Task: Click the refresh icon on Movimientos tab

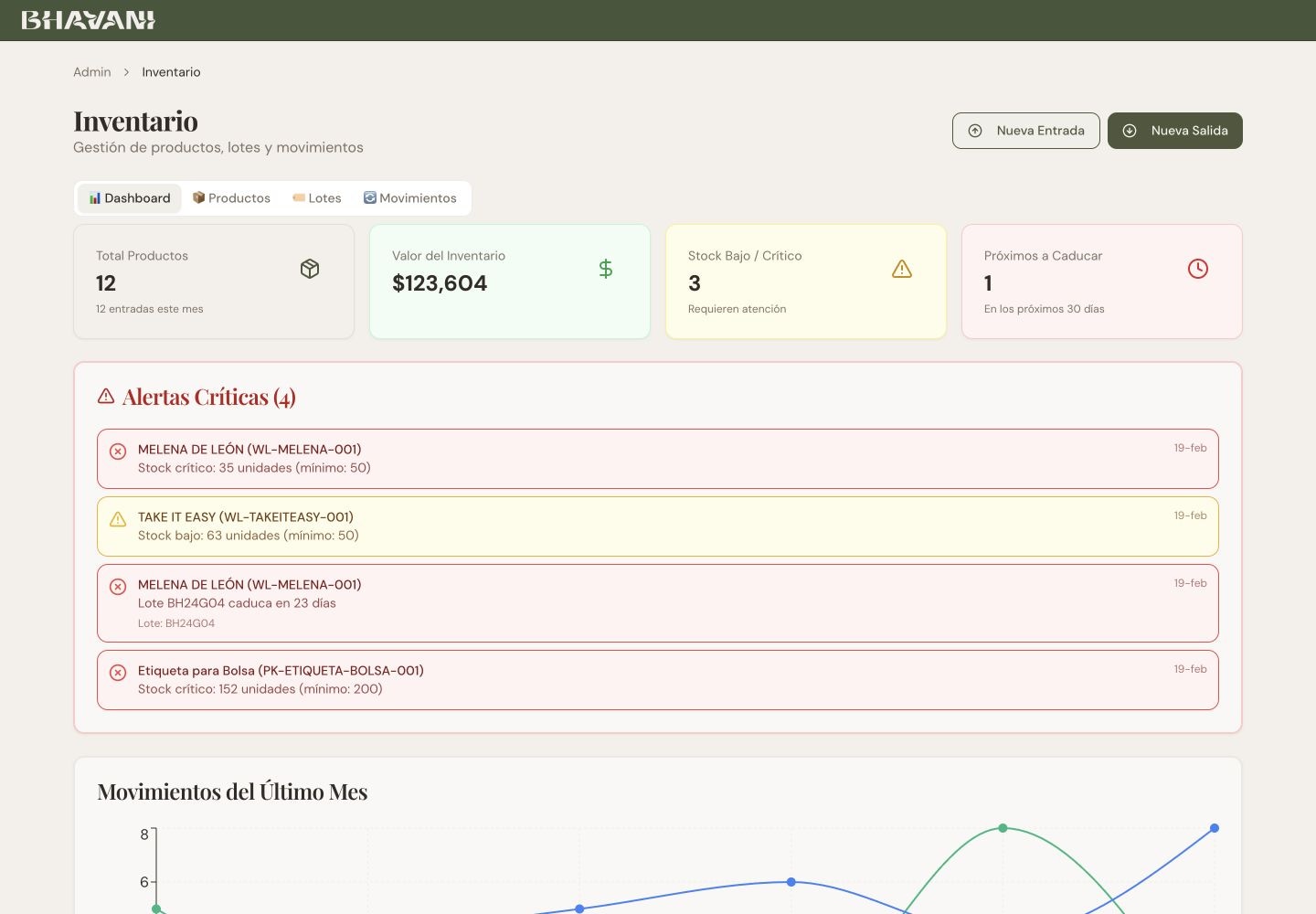Action: click(370, 197)
